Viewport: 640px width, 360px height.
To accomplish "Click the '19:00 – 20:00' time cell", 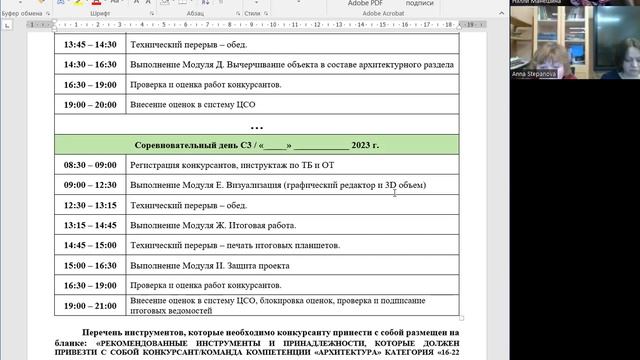I will pyautogui.click(x=90, y=104).
